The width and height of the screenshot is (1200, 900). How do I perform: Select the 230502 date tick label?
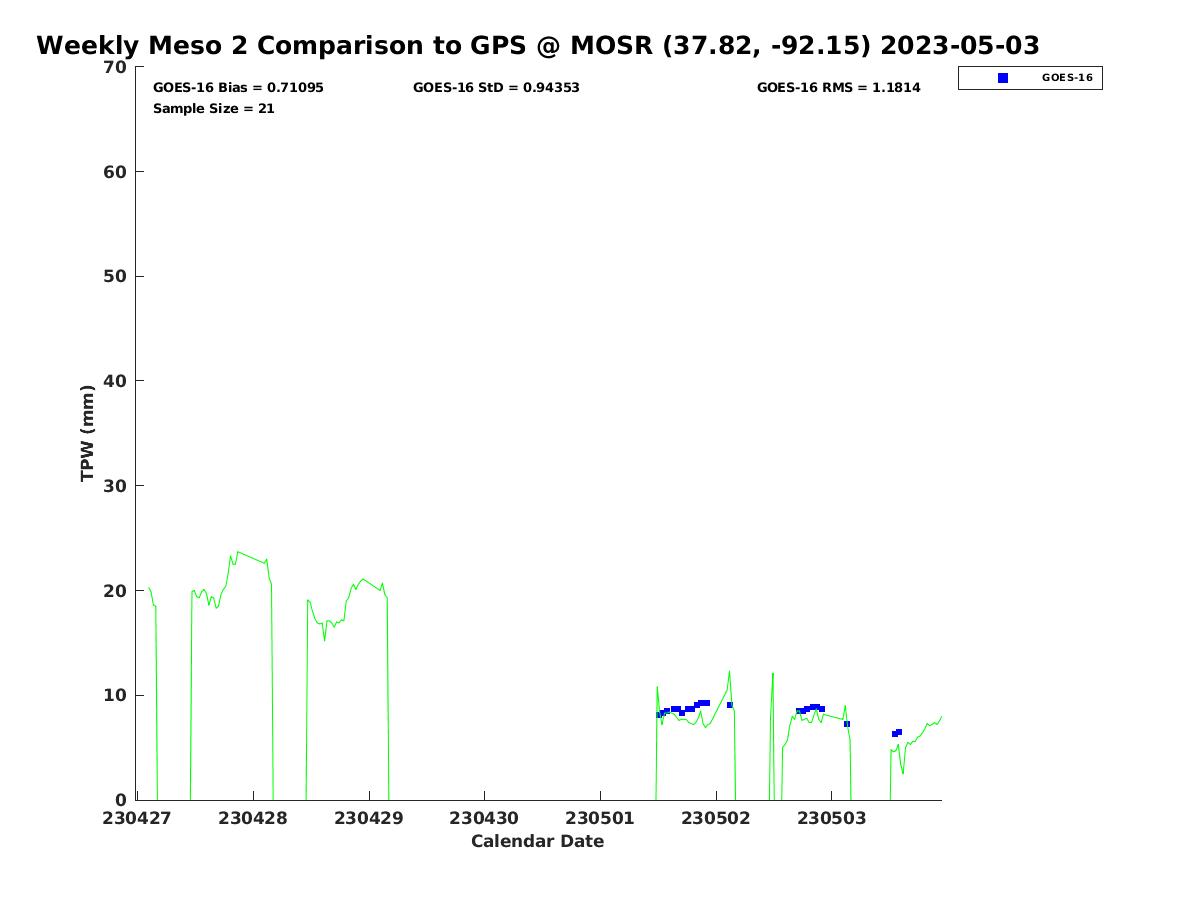point(716,818)
